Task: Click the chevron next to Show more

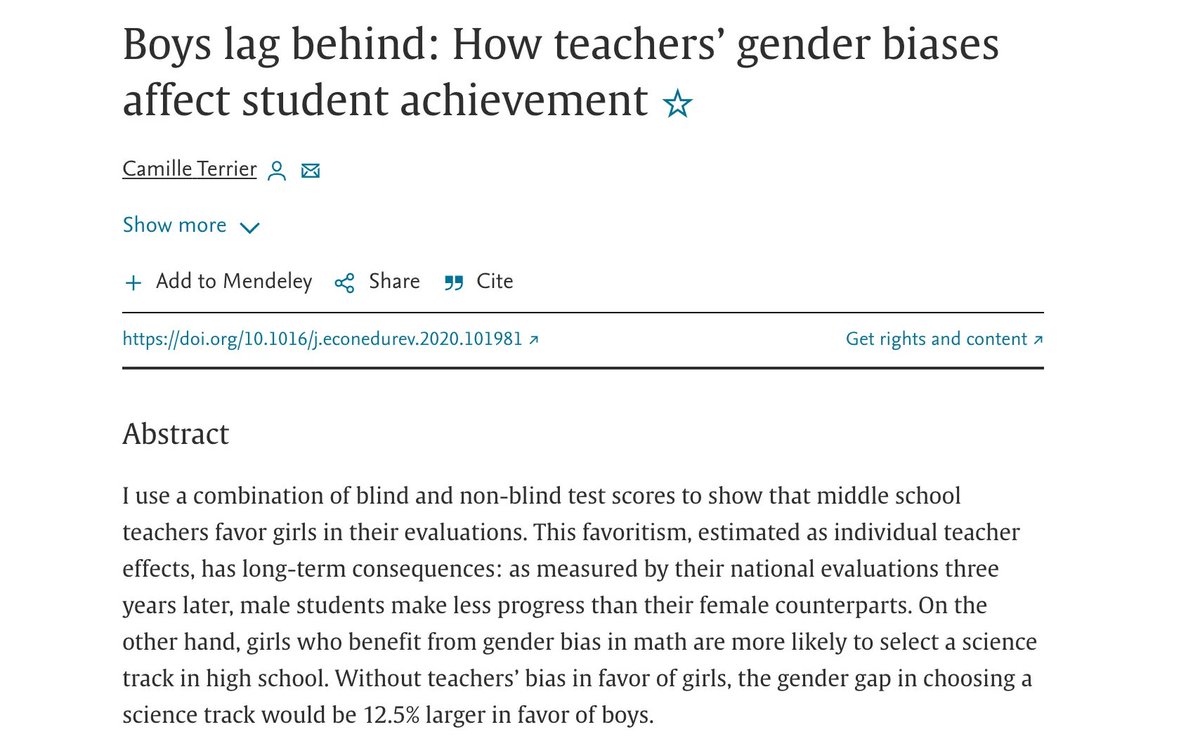Action: tap(249, 227)
